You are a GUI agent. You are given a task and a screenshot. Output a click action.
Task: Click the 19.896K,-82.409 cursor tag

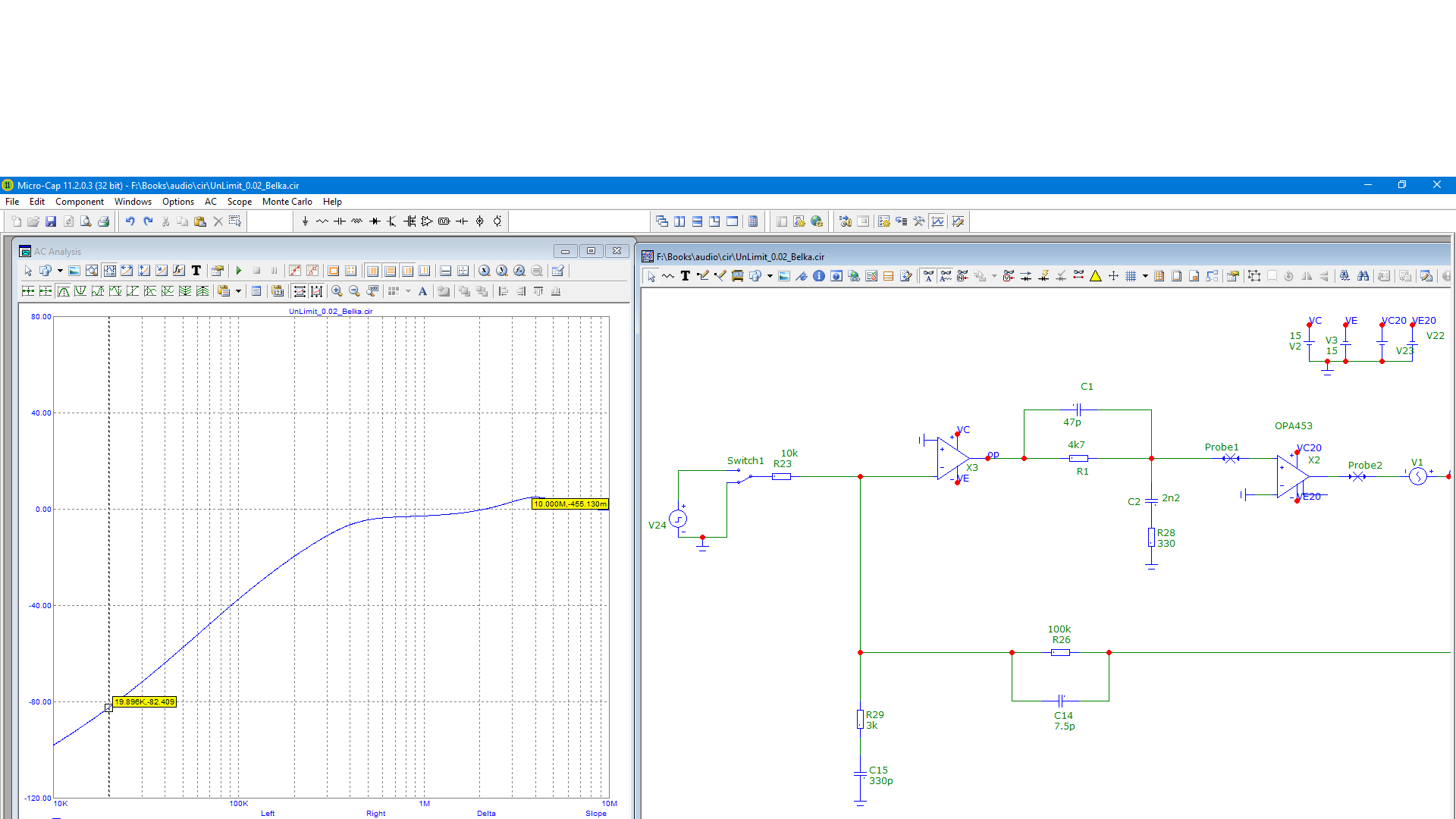point(144,702)
